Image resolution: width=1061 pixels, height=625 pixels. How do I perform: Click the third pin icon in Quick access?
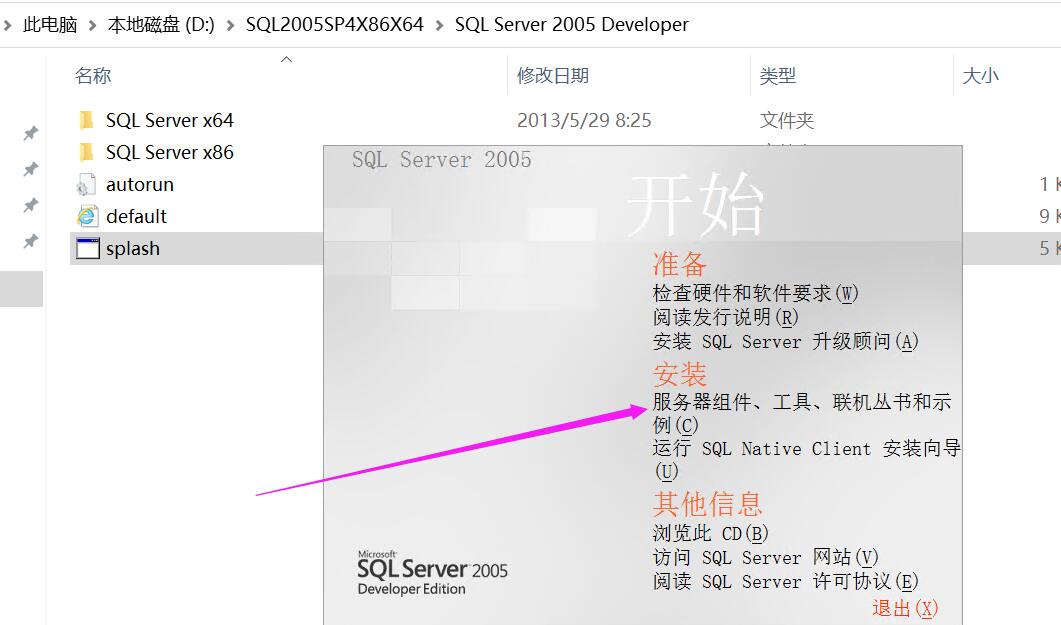30,205
